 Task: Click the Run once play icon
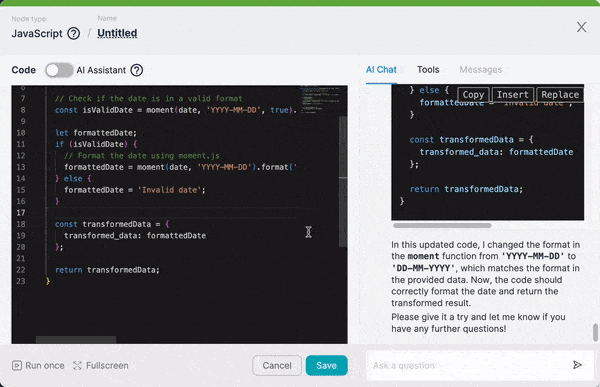point(17,366)
